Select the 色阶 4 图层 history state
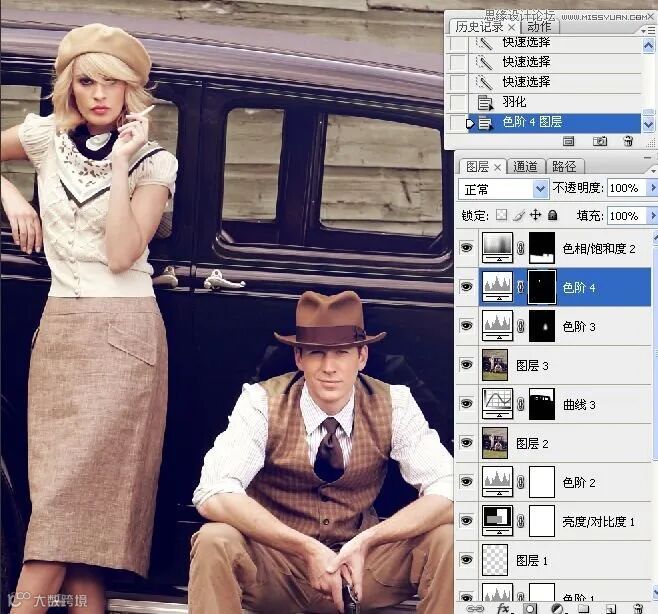This screenshot has width=658, height=614. tap(554, 123)
